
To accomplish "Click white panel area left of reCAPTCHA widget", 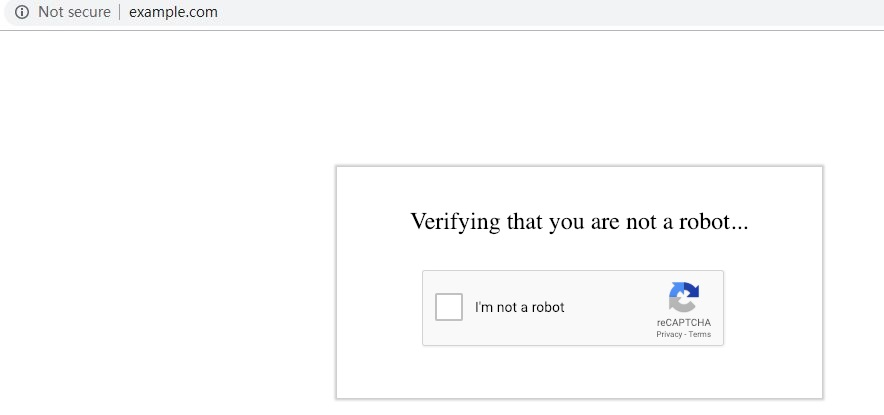I will coord(379,307).
